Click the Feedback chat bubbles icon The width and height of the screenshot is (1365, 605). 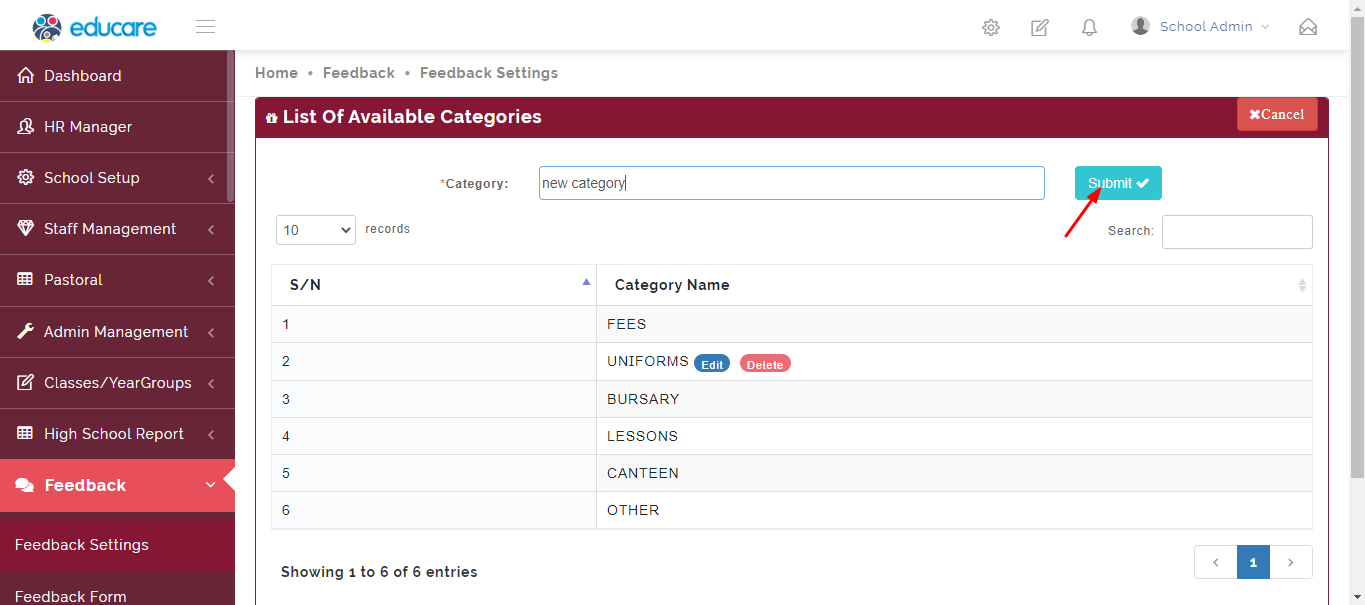[25, 485]
